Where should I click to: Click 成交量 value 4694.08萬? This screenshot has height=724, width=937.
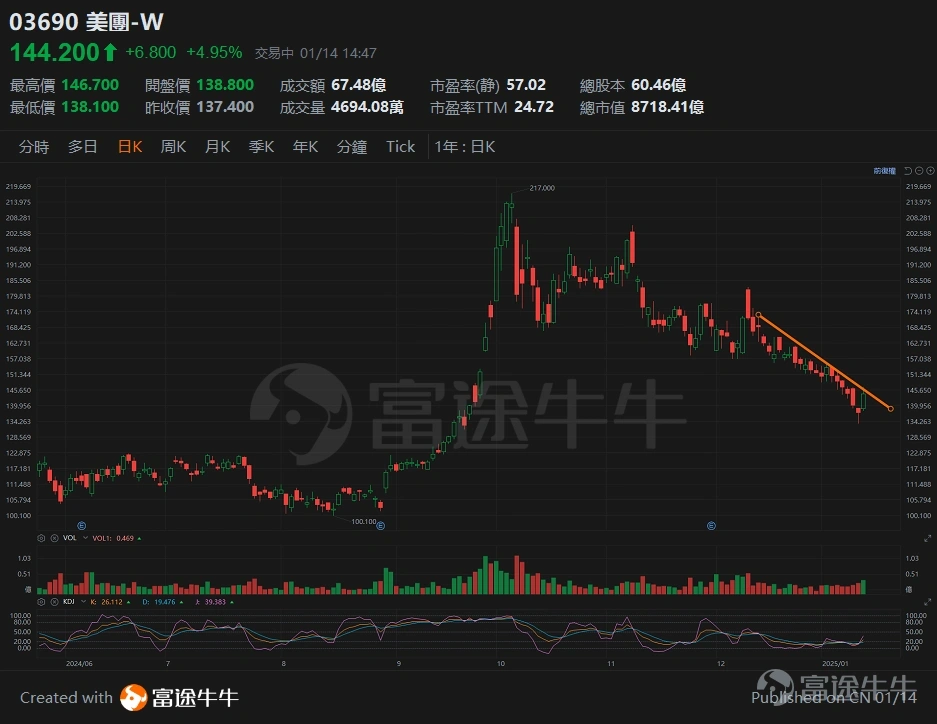click(x=367, y=107)
